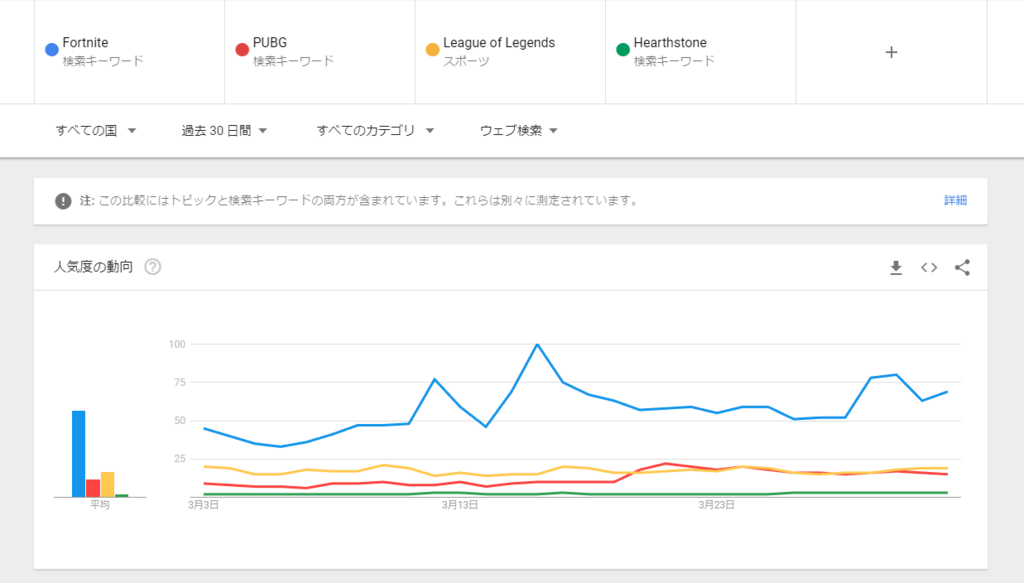The image size is (1024, 583).
Task: Click the 25 y-axis value label
Action: pos(180,459)
